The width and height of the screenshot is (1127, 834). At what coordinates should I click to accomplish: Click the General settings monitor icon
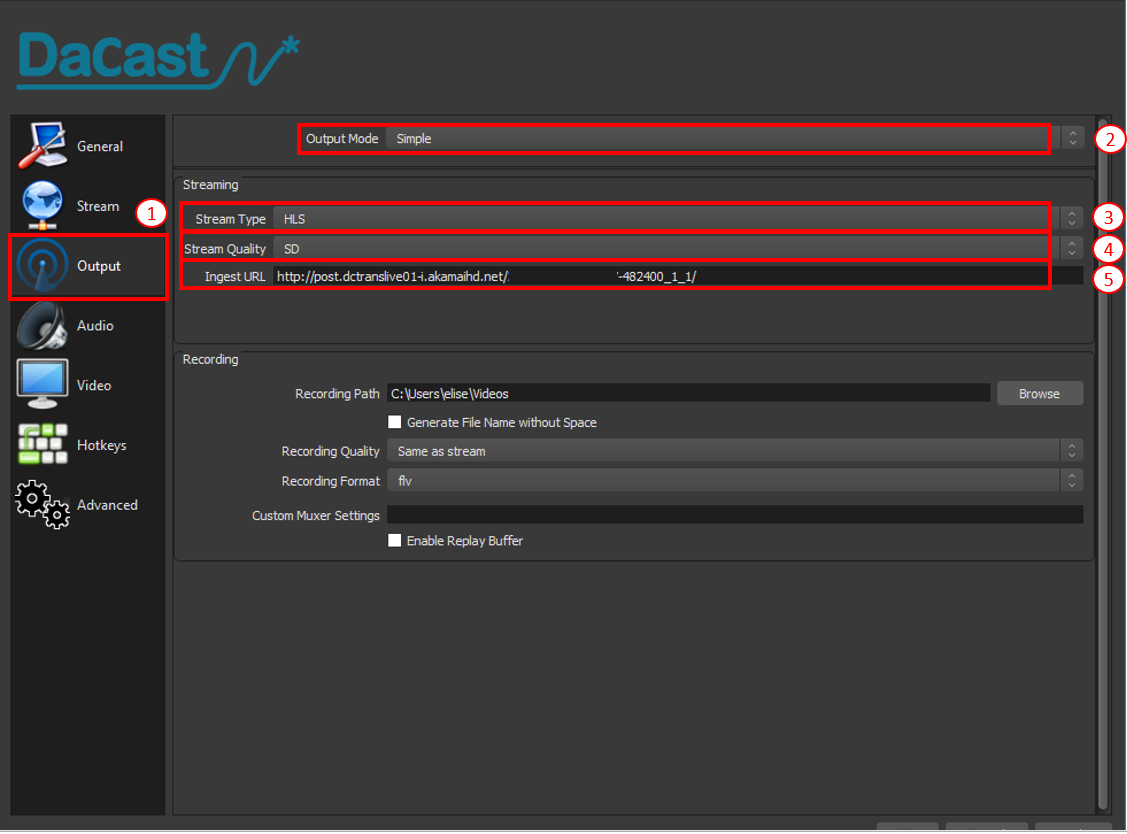click(42, 145)
